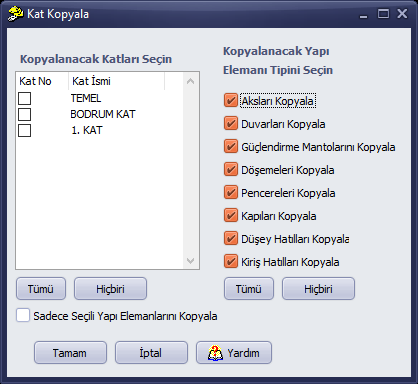This screenshot has height=384, width=418.
Task: Maximize the Kat Kopyala window
Action: (383, 14)
